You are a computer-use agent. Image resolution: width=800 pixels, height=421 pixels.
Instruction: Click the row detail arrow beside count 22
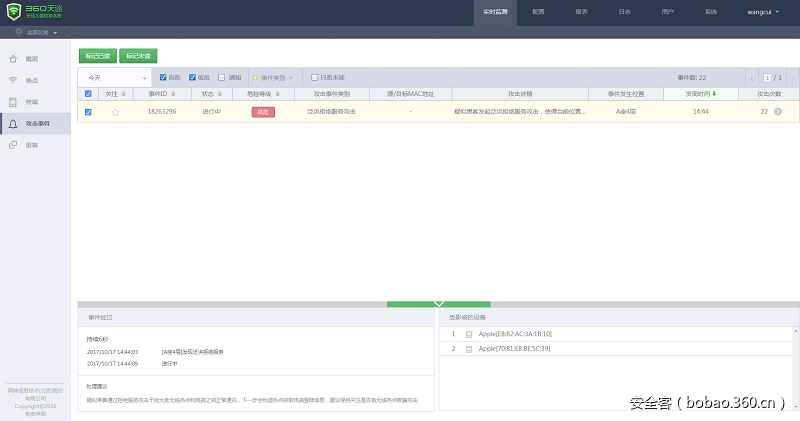pyautogui.click(x=778, y=112)
